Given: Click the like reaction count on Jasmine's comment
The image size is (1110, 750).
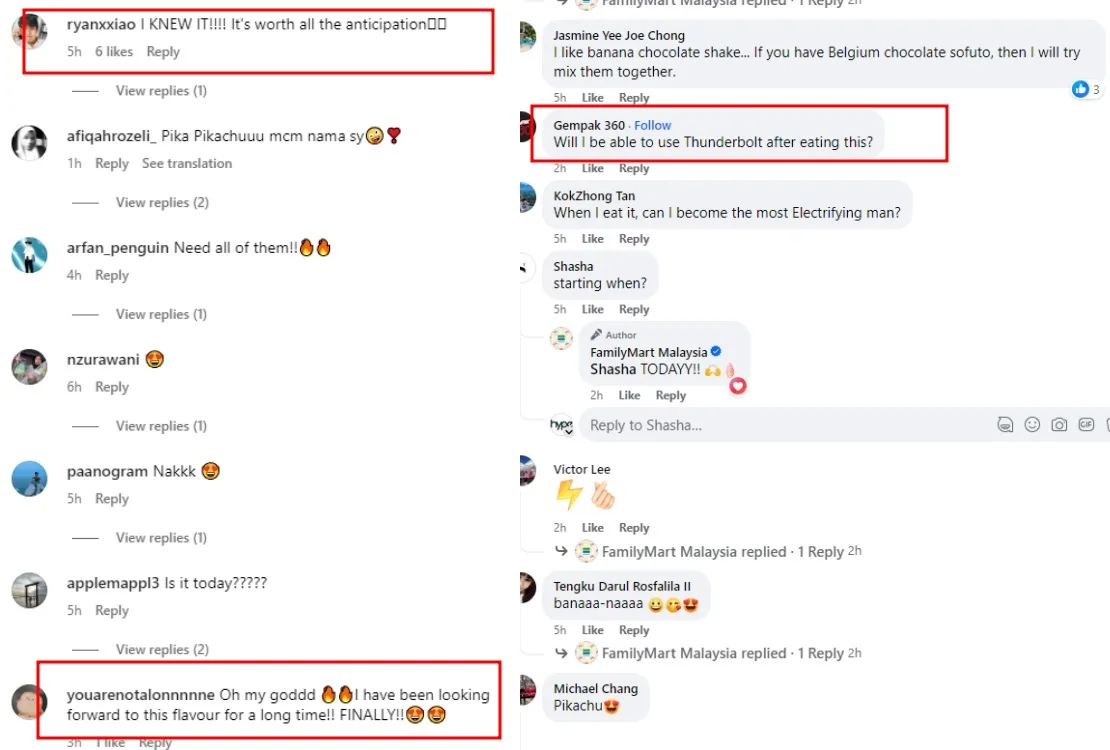Looking at the screenshot, I should tap(1086, 90).
